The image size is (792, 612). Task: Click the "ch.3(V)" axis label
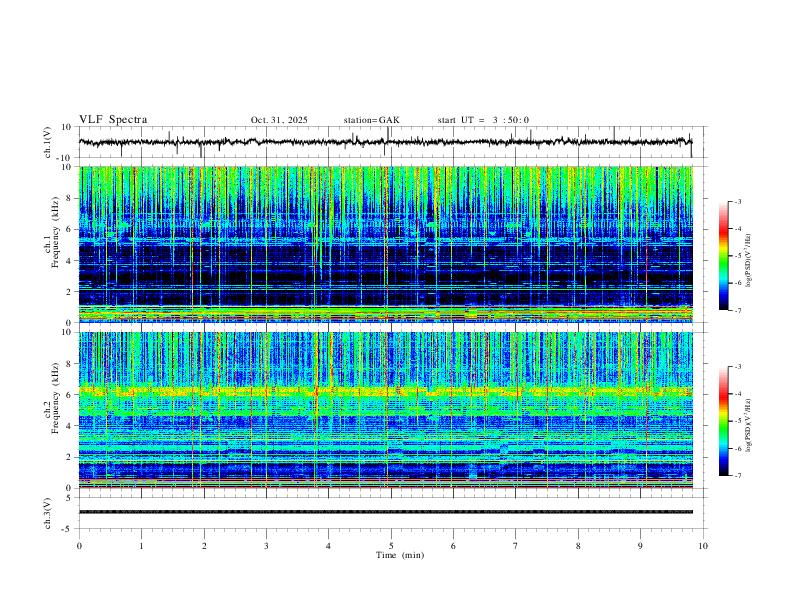(x=48, y=513)
